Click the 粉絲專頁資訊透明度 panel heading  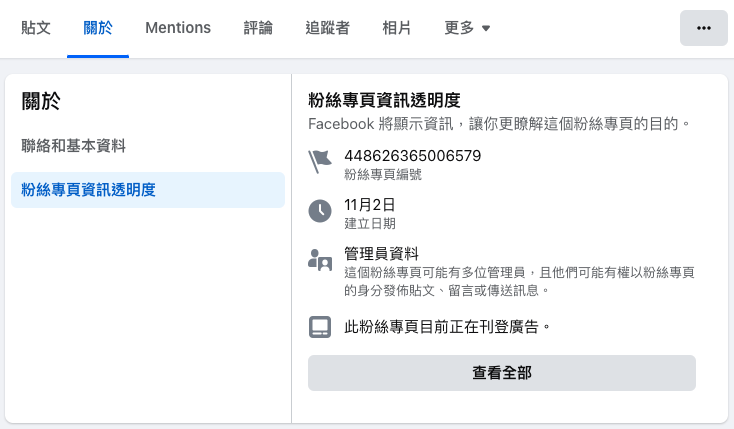point(384,99)
